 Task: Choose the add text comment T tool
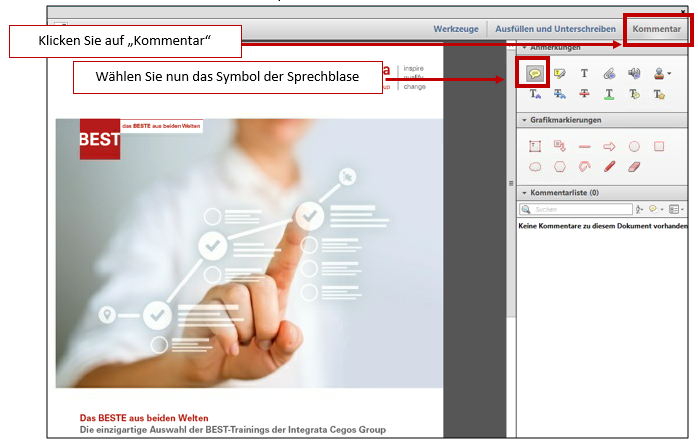pyautogui.click(x=584, y=73)
